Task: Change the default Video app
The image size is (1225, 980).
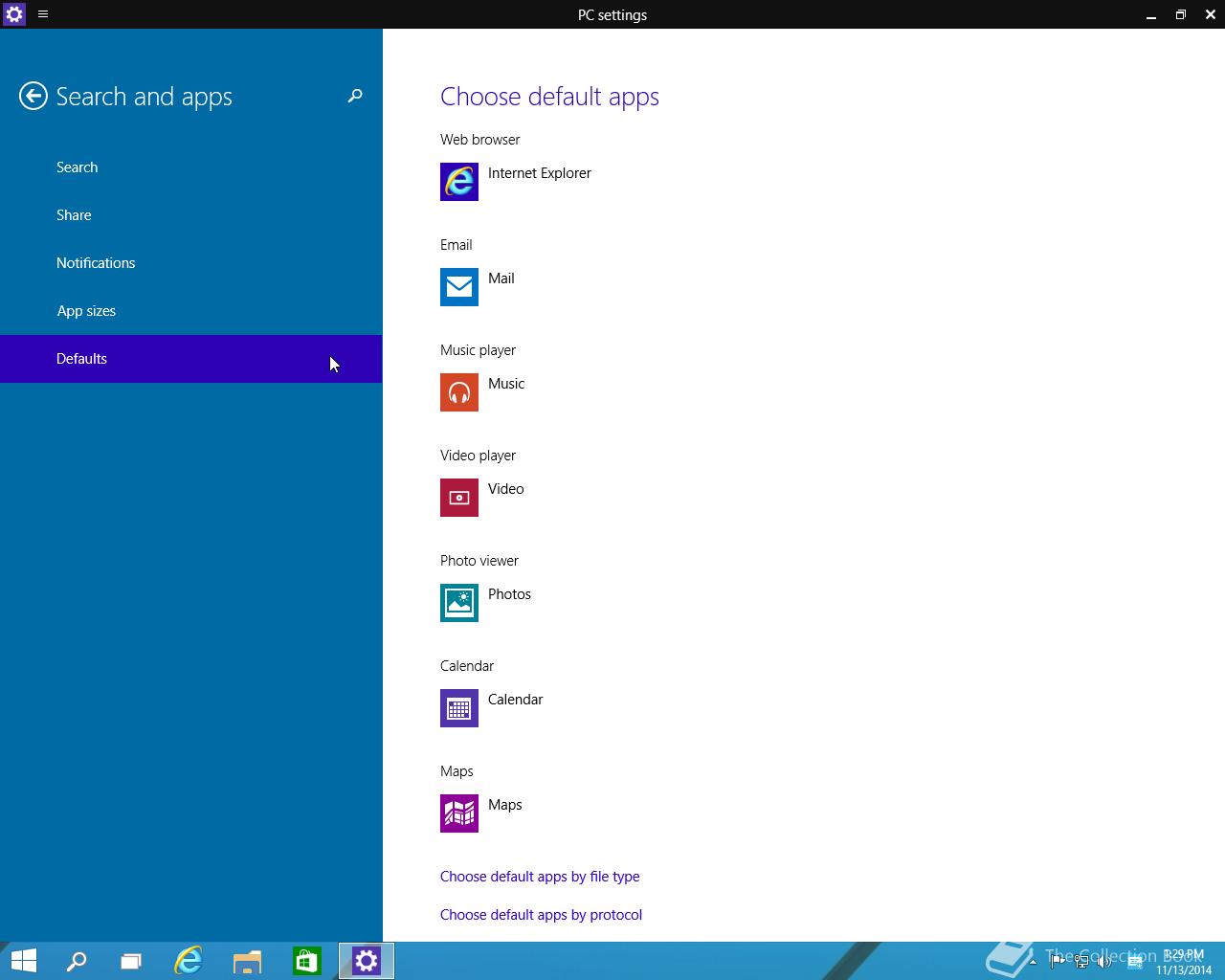Action: [x=506, y=489]
